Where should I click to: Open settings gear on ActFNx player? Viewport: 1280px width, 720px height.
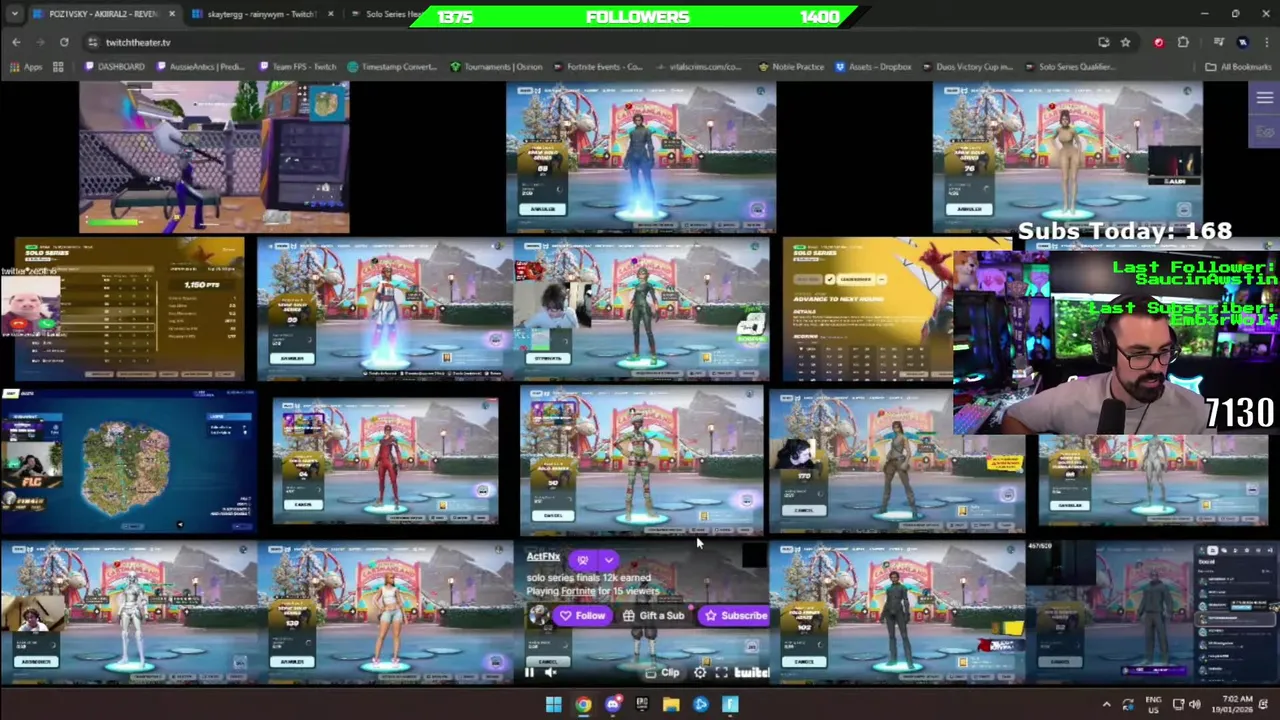(700, 673)
